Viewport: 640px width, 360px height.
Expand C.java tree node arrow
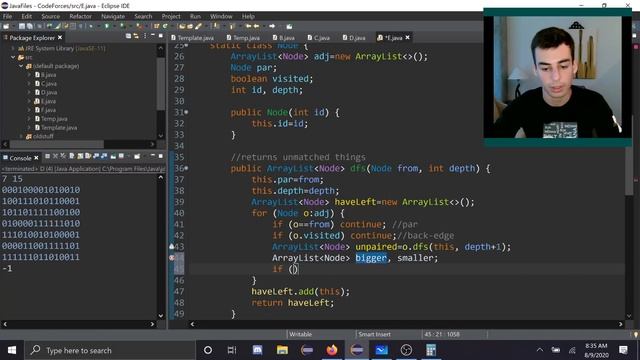coord(29,84)
